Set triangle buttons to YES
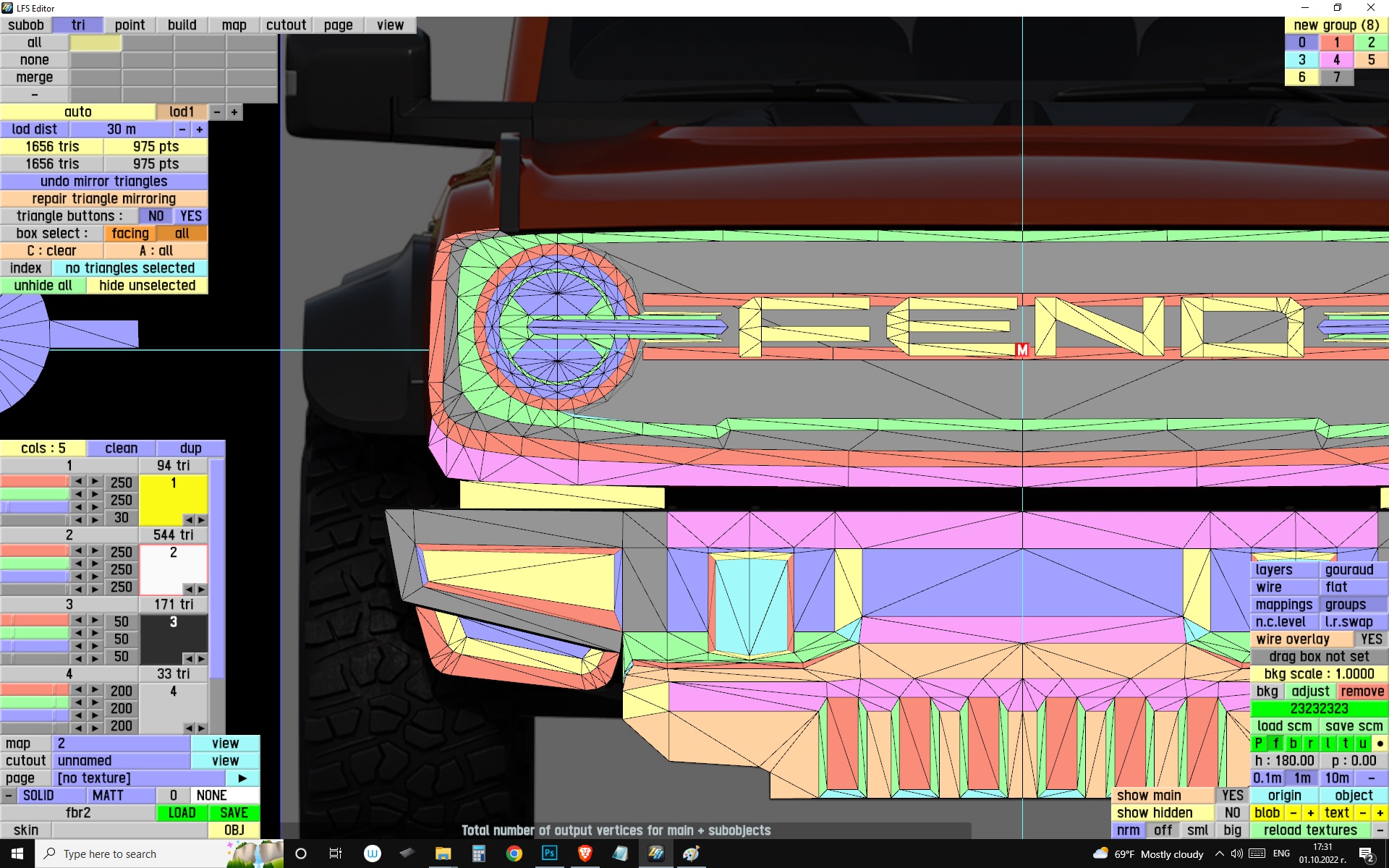The height and width of the screenshot is (868, 1389). tap(191, 216)
